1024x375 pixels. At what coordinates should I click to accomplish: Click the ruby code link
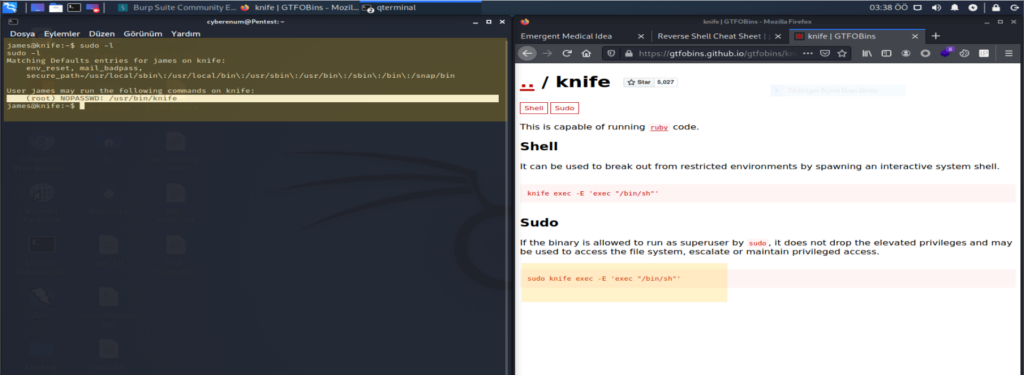pos(659,127)
